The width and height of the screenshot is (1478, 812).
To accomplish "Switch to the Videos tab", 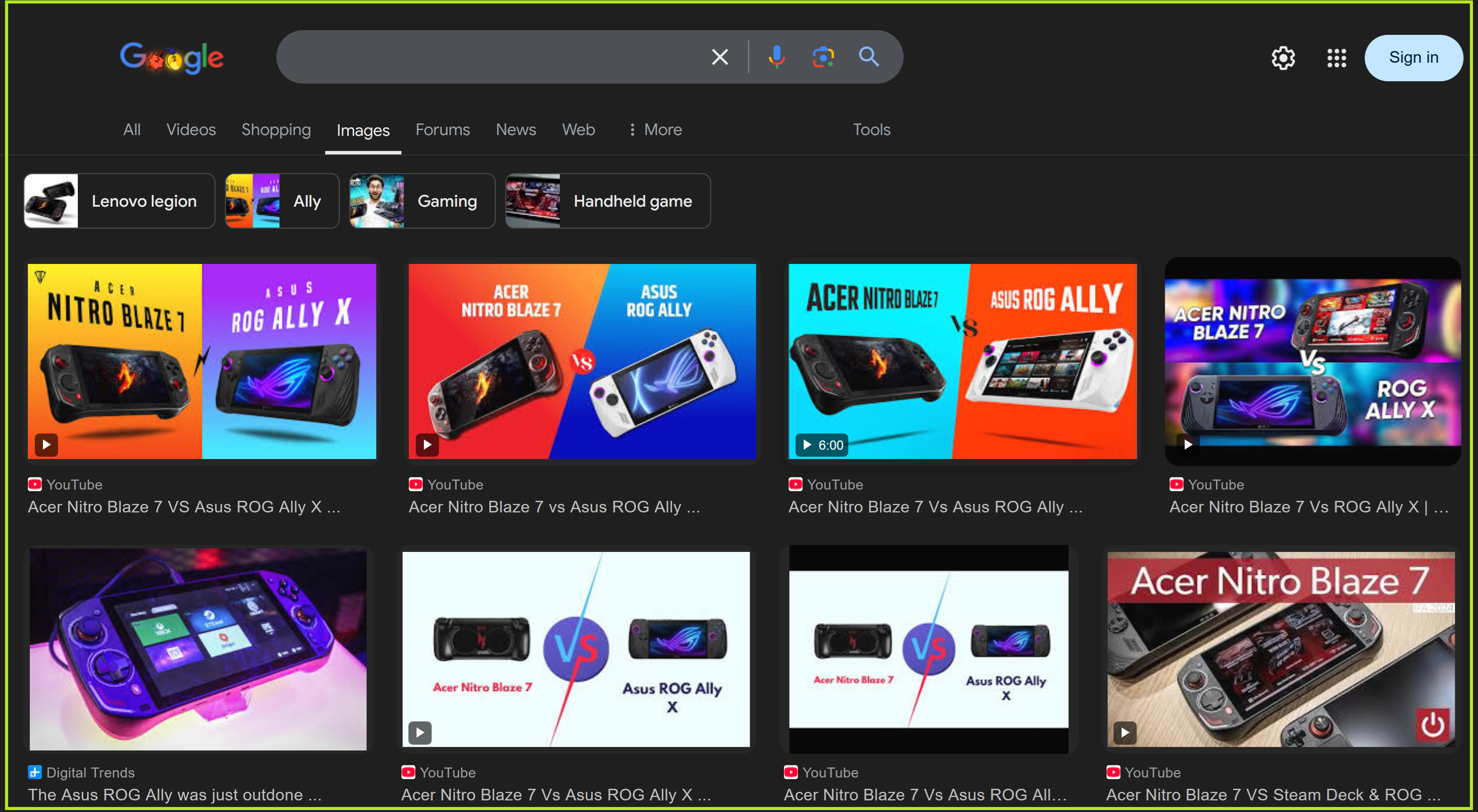I will pos(191,130).
